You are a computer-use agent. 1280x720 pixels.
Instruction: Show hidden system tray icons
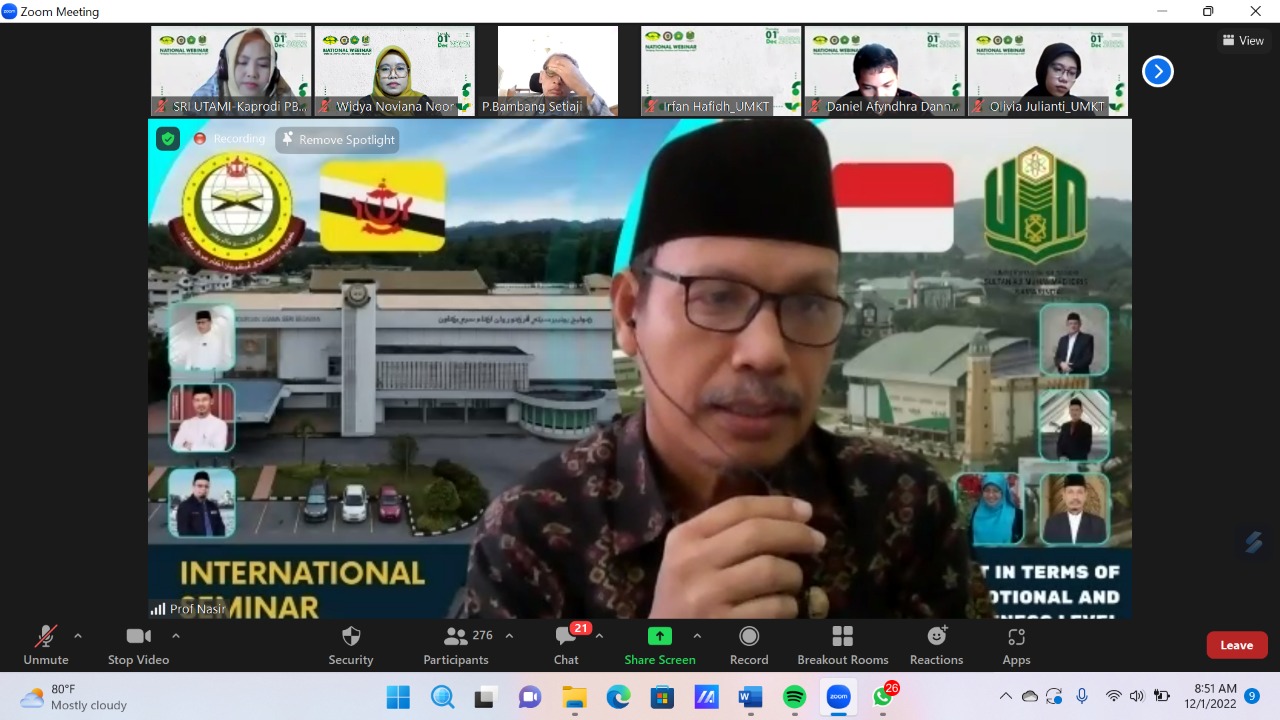(1006, 697)
